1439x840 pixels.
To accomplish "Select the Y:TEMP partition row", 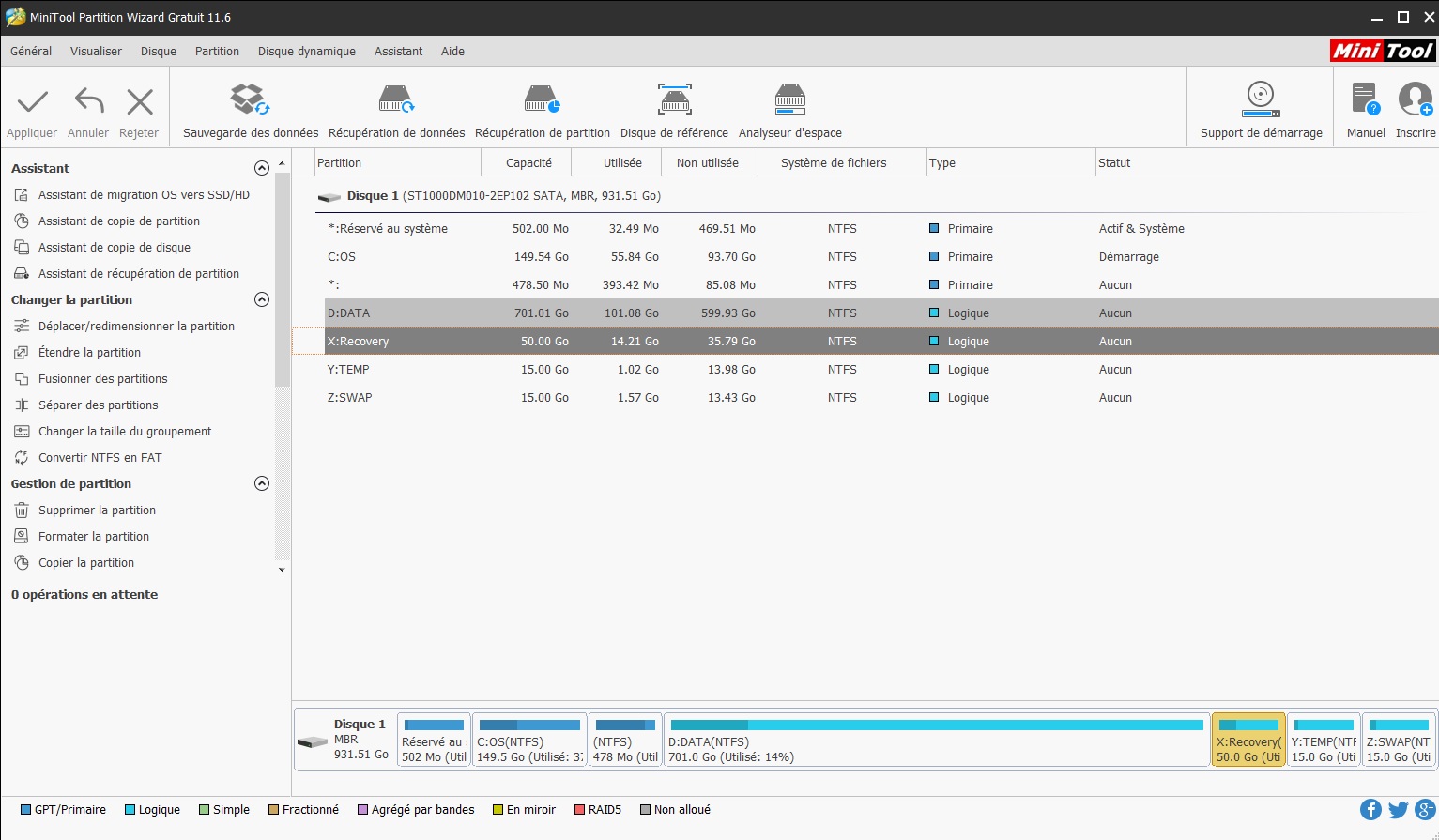I will coord(881,370).
